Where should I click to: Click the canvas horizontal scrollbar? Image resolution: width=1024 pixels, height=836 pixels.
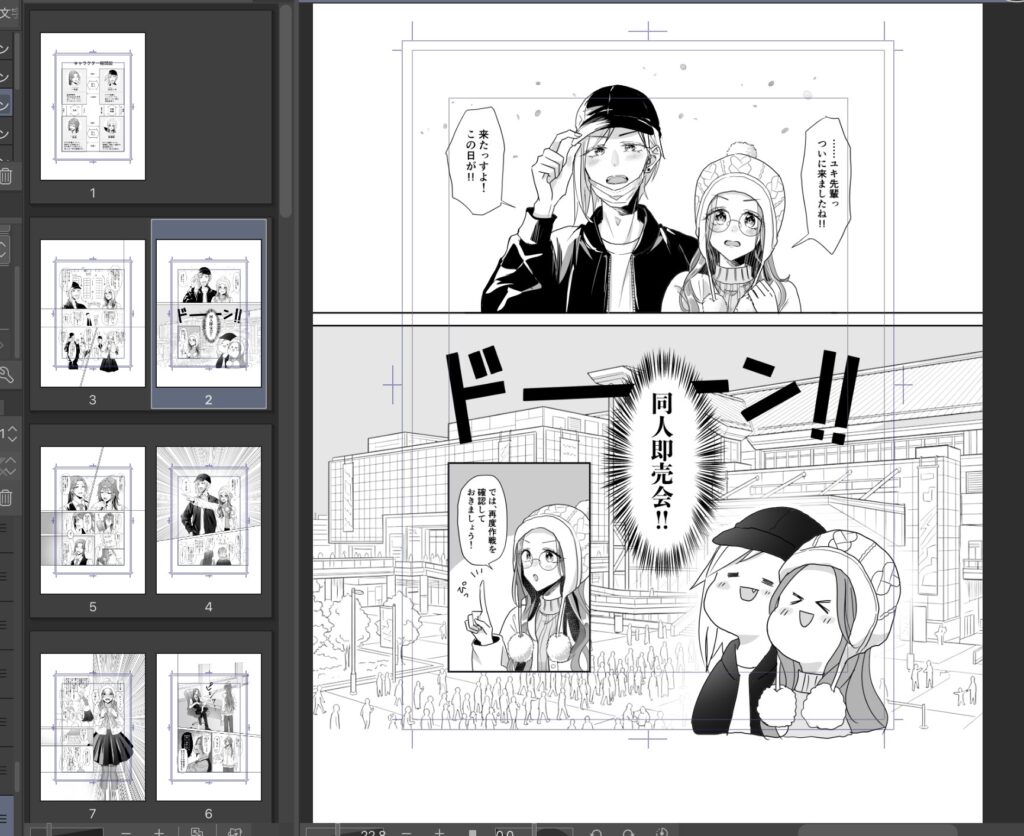point(880,830)
